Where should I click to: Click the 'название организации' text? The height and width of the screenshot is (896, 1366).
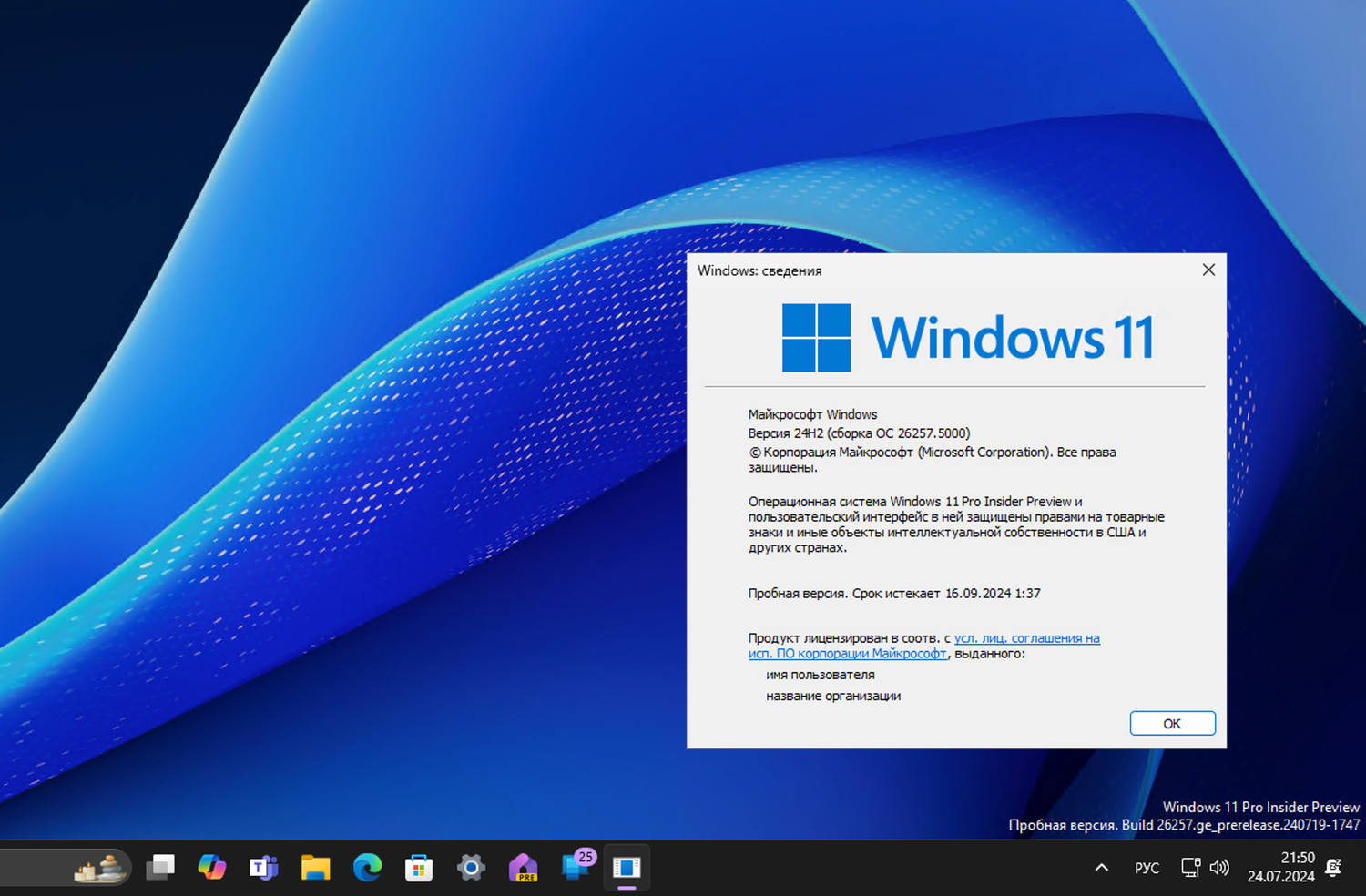[x=833, y=696]
